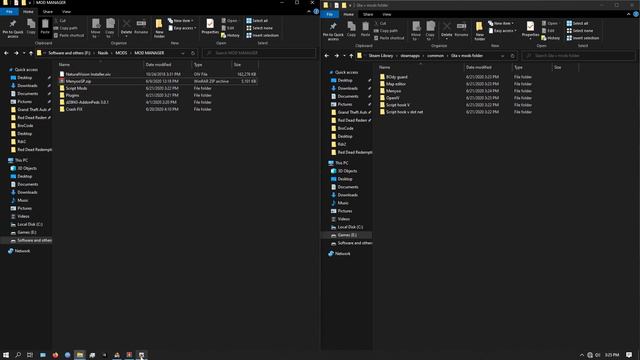The width and height of the screenshot is (640, 360).
Task: Open Properties in MOD MANAGER ribbon
Action: click(210, 27)
